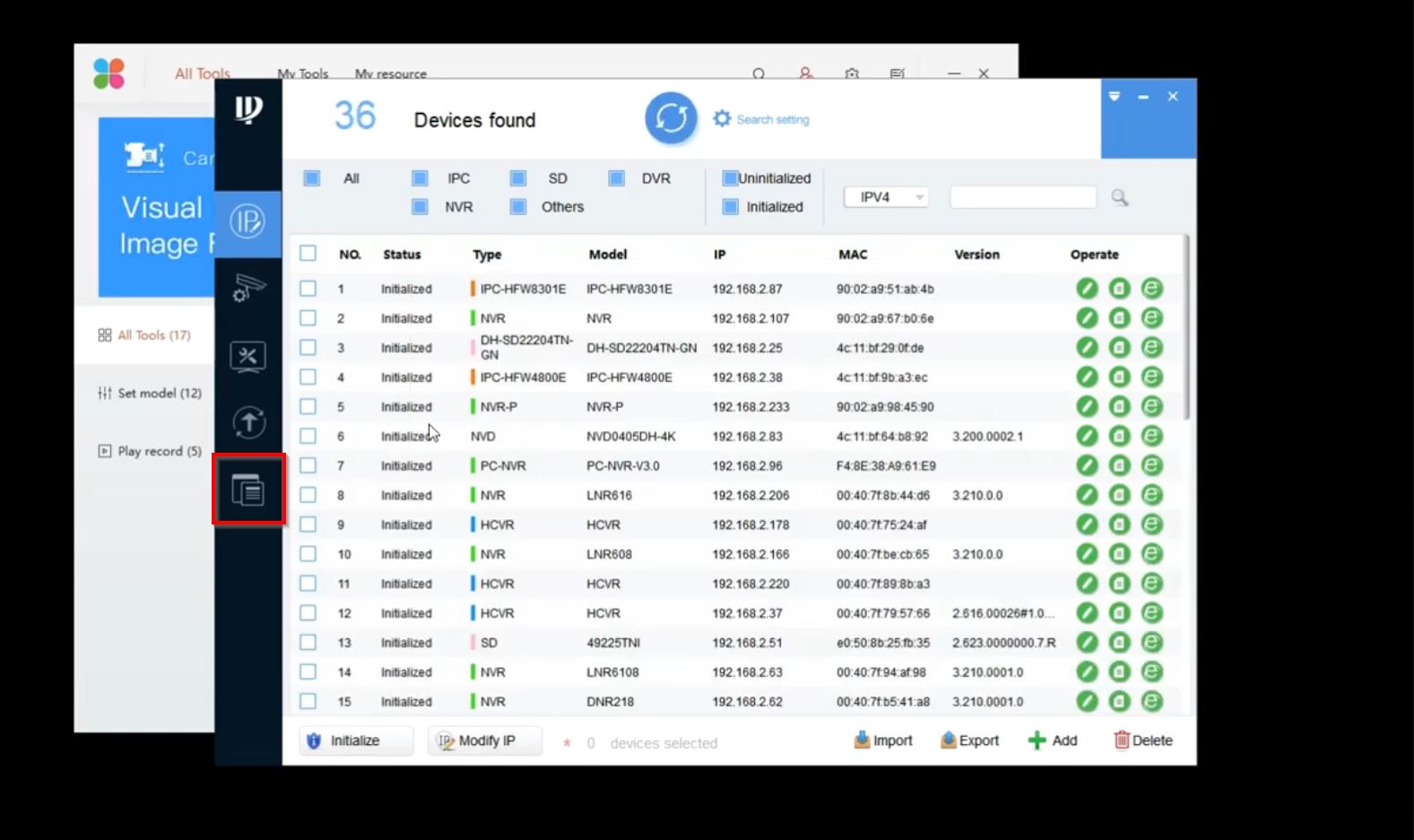Toggle the NVR filter checkbox
Screen dimensions: 1414x840
[x=420, y=207]
